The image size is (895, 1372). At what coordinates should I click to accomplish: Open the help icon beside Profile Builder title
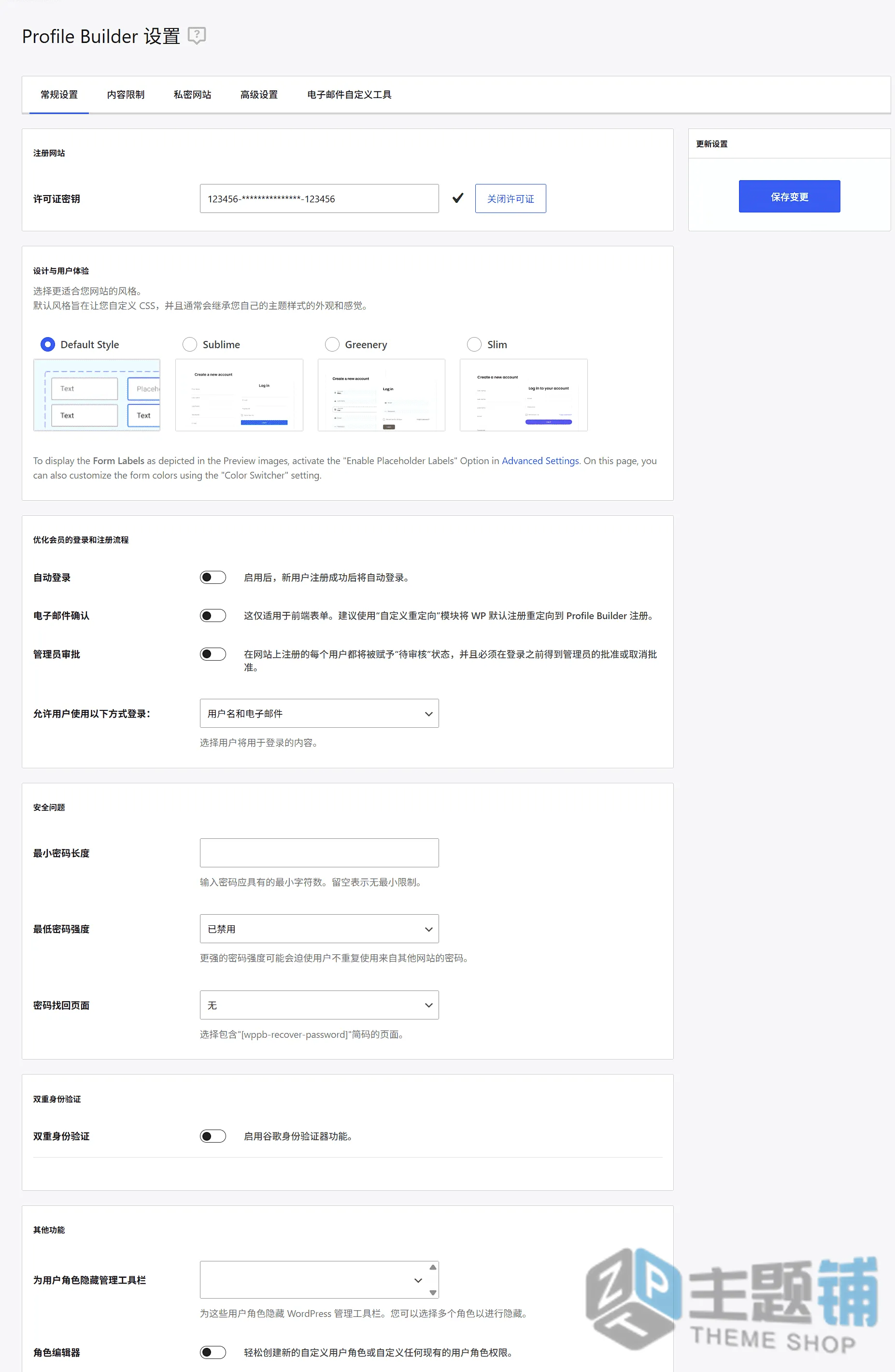coord(197,36)
